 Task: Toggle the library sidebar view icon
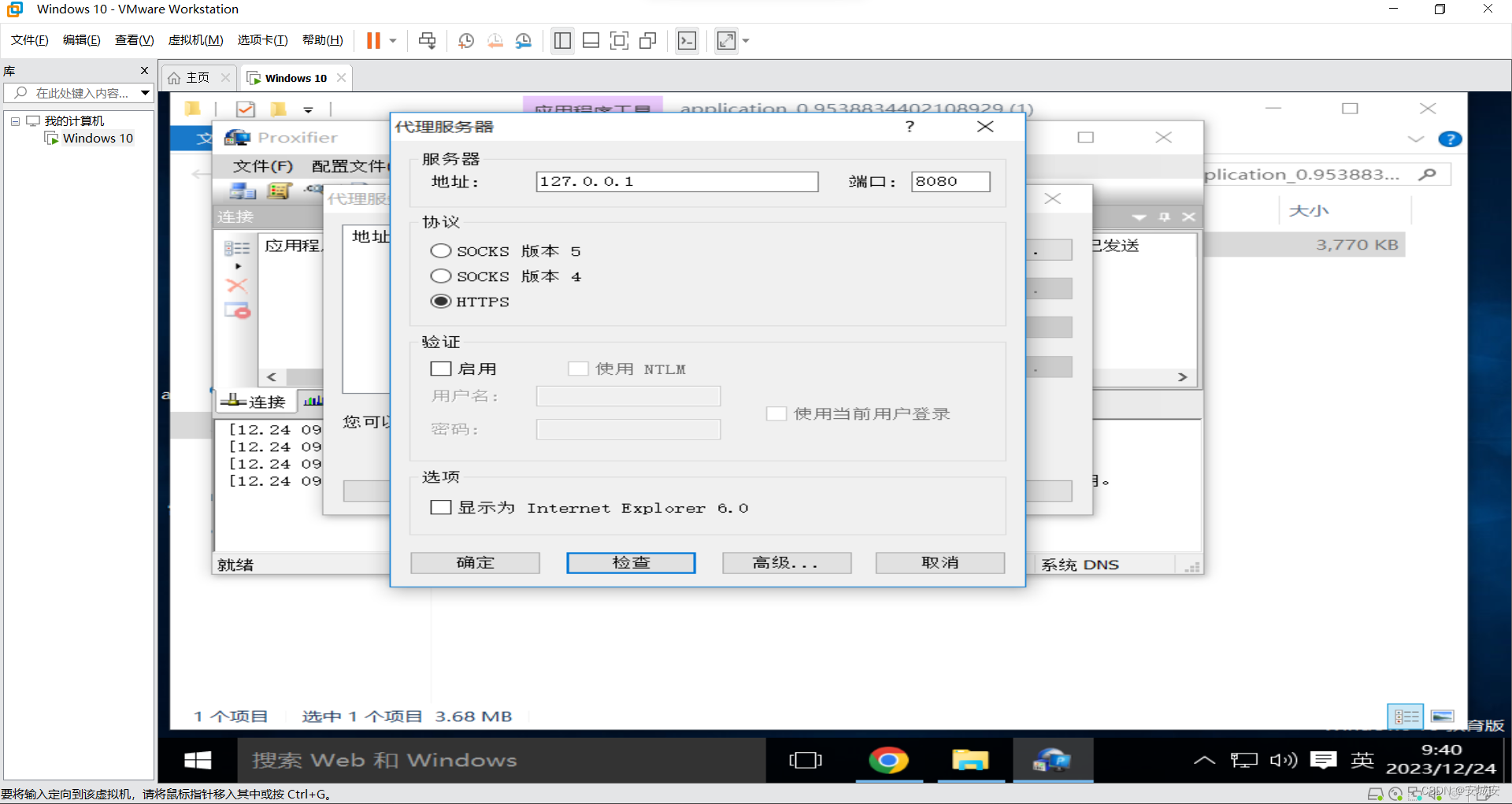point(562,40)
